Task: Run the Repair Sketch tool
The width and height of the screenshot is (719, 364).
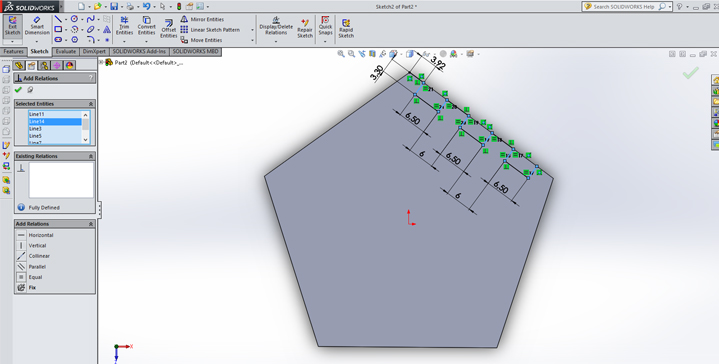Action: (304, 28)
